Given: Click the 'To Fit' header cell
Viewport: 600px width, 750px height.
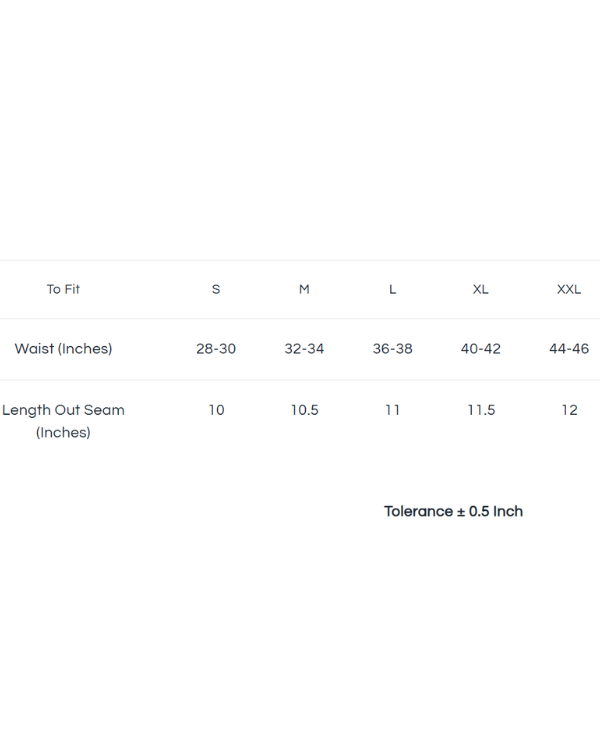Looking at the screenshot, I should click(x=63, y=289).
